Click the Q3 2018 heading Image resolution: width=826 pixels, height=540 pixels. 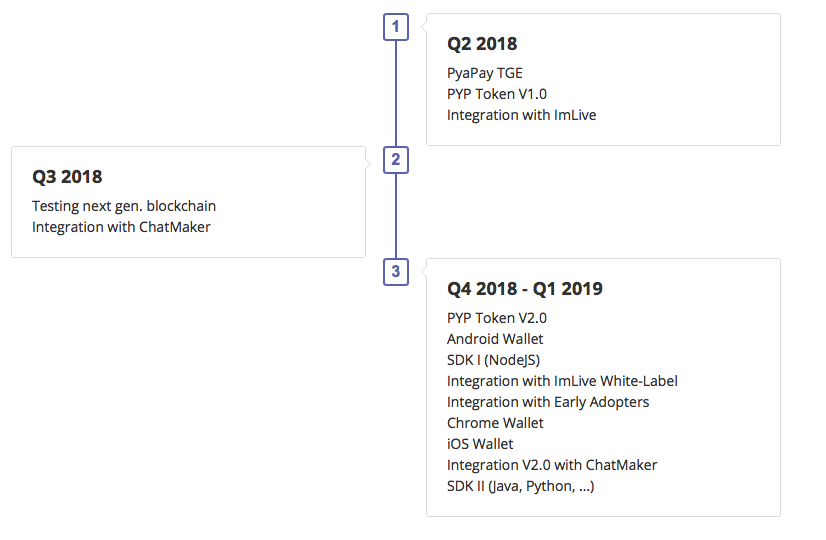click(67, 176)
